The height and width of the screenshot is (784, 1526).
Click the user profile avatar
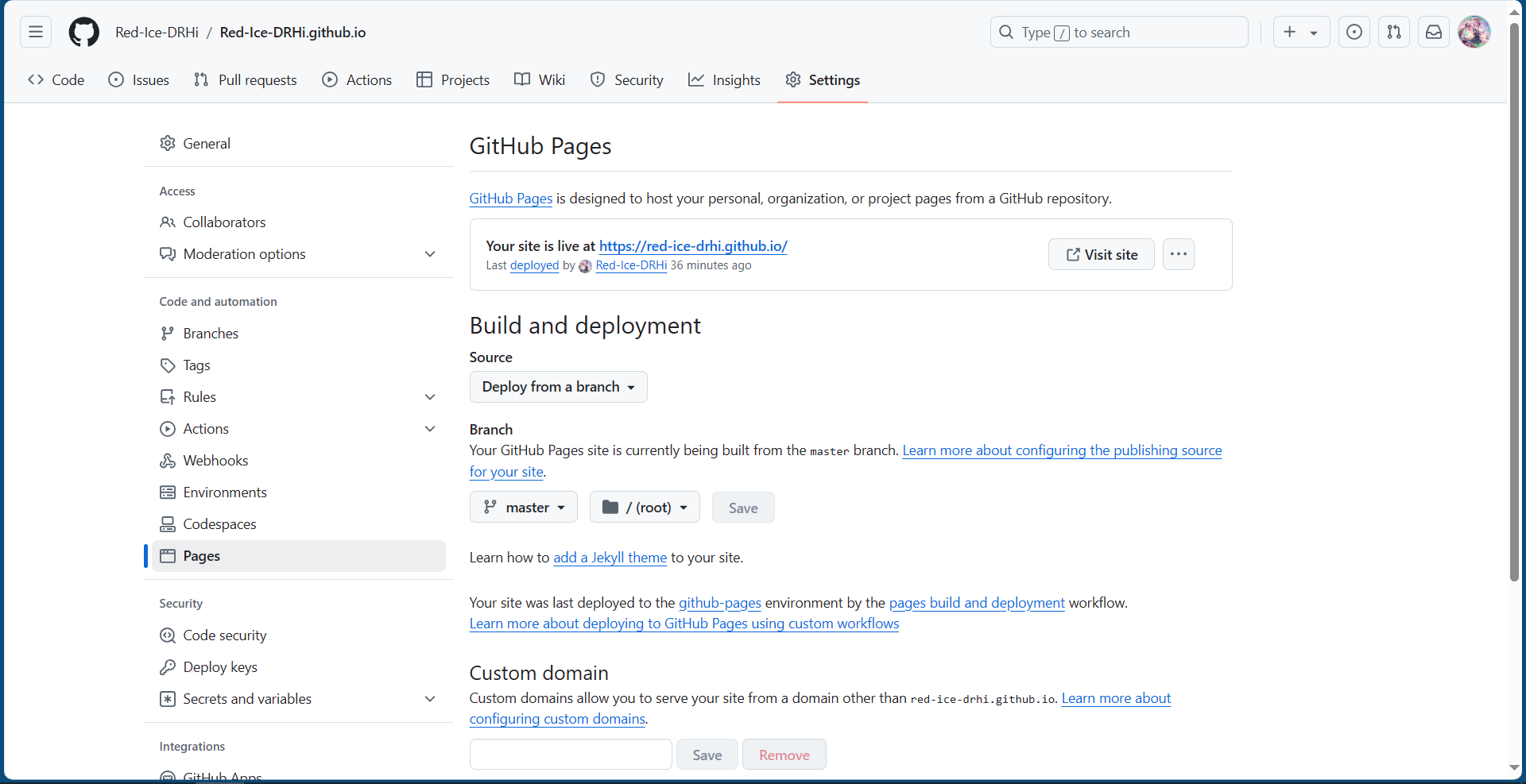[x=1474, y=33]
